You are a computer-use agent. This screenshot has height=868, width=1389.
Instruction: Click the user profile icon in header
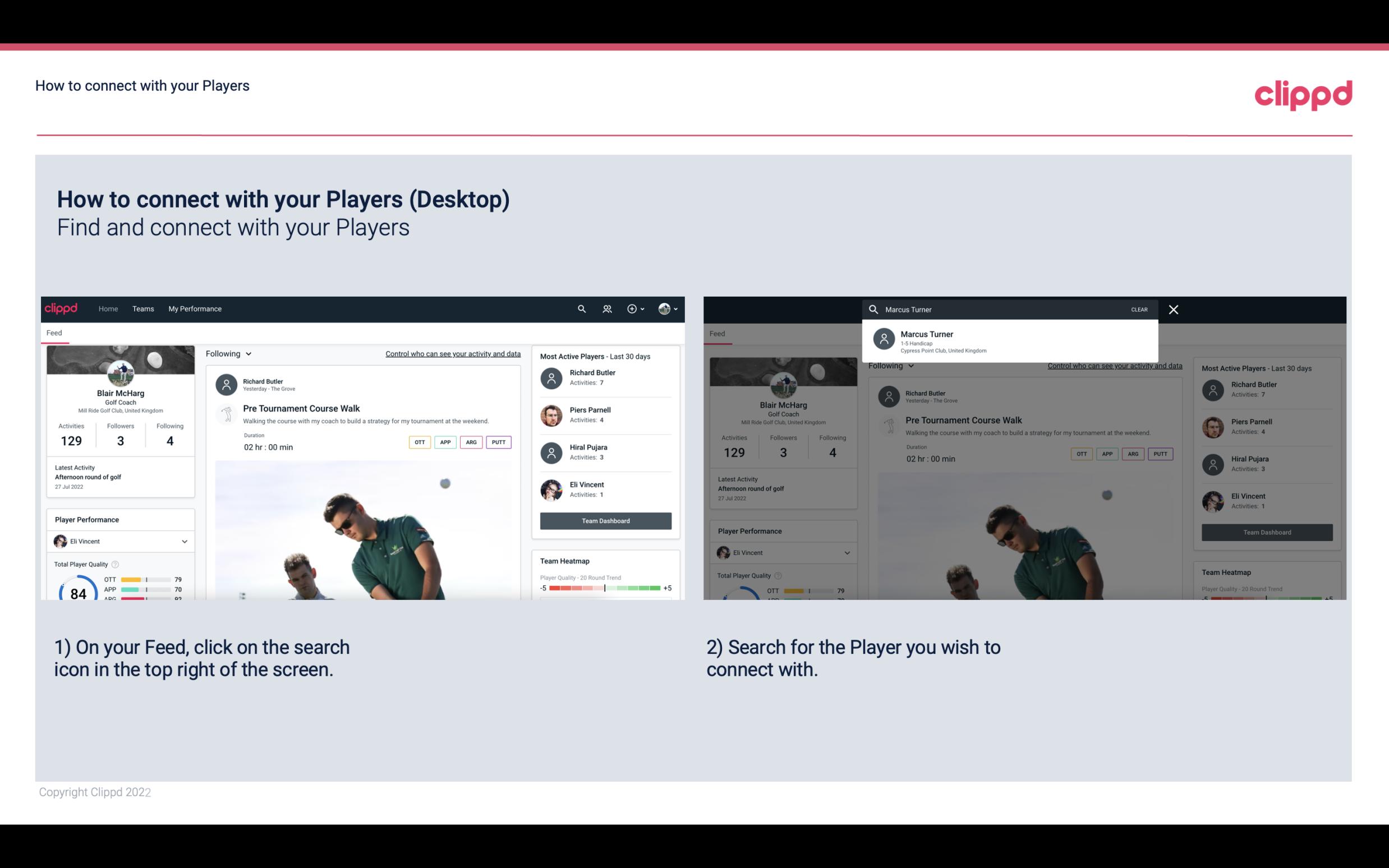665,309
